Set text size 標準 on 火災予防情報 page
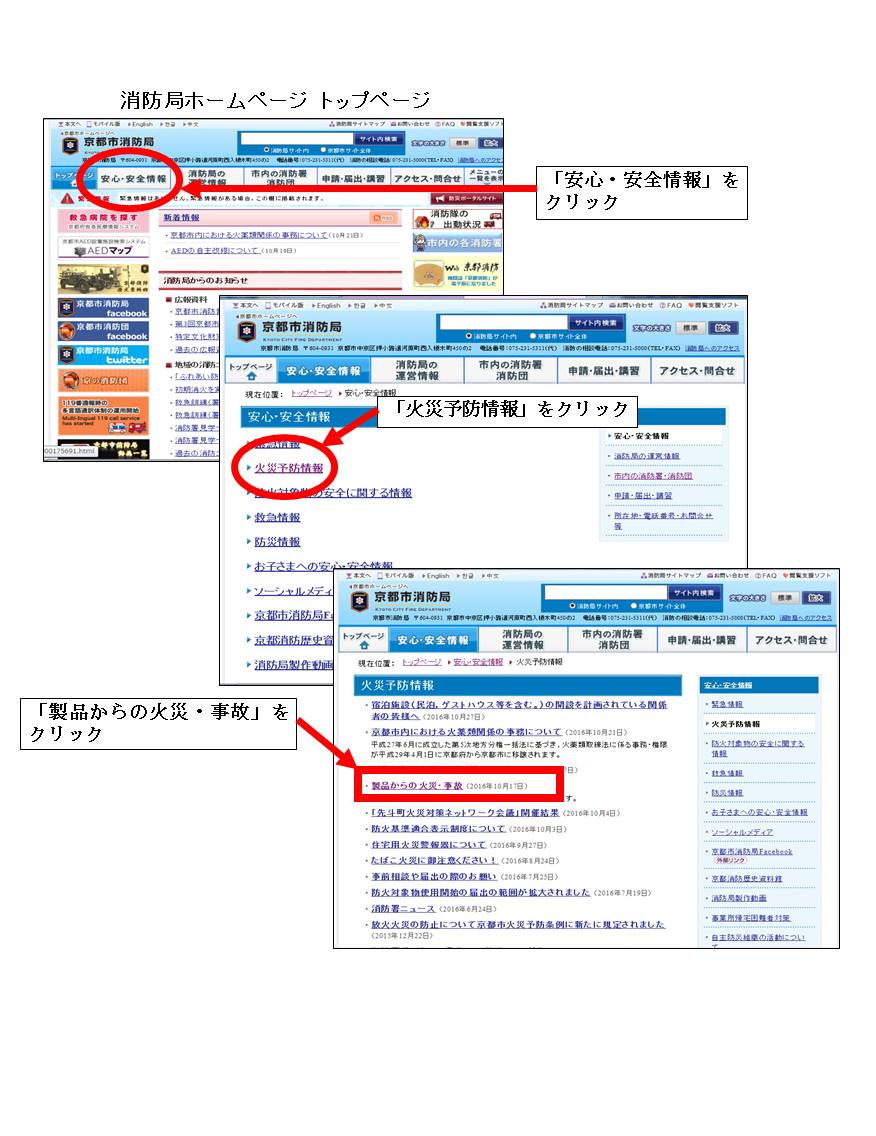 pyautogui.click(x=785, y=598)
